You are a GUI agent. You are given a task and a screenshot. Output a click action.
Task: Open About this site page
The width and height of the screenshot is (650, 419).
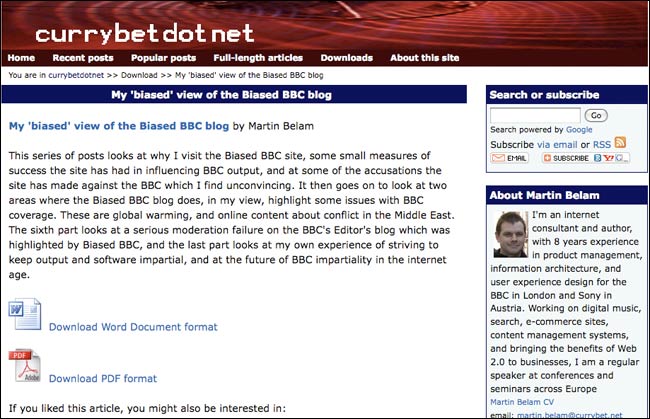coord(424,58)
